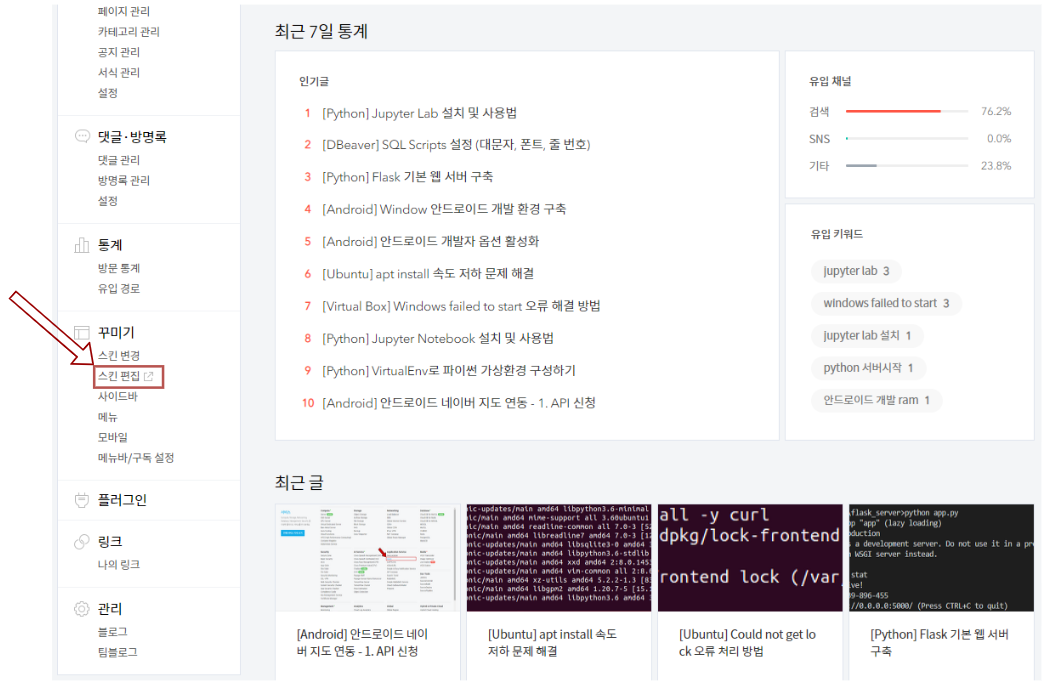Open recent post title 안드로이드 네이버 지도 연동
The width and height of the screenshot is (1047, 690).
coord(362,643)
